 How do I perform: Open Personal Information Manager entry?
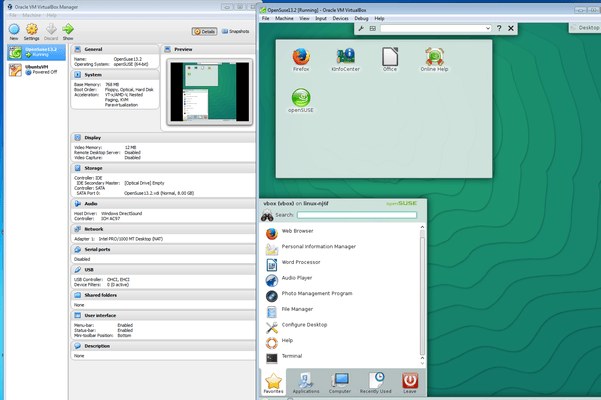[341, 247]
